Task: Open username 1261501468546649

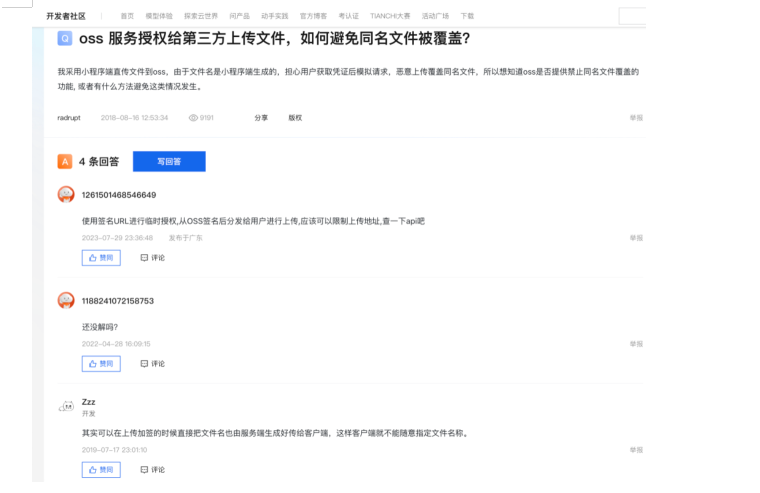Action: point(119,195)
